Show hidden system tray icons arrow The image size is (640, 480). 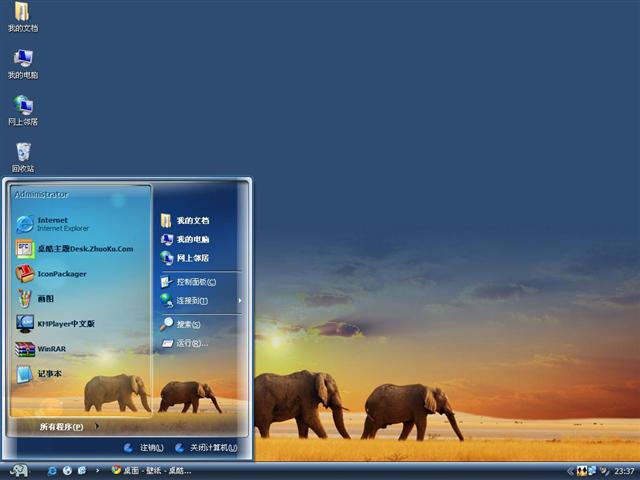(570, 470)
